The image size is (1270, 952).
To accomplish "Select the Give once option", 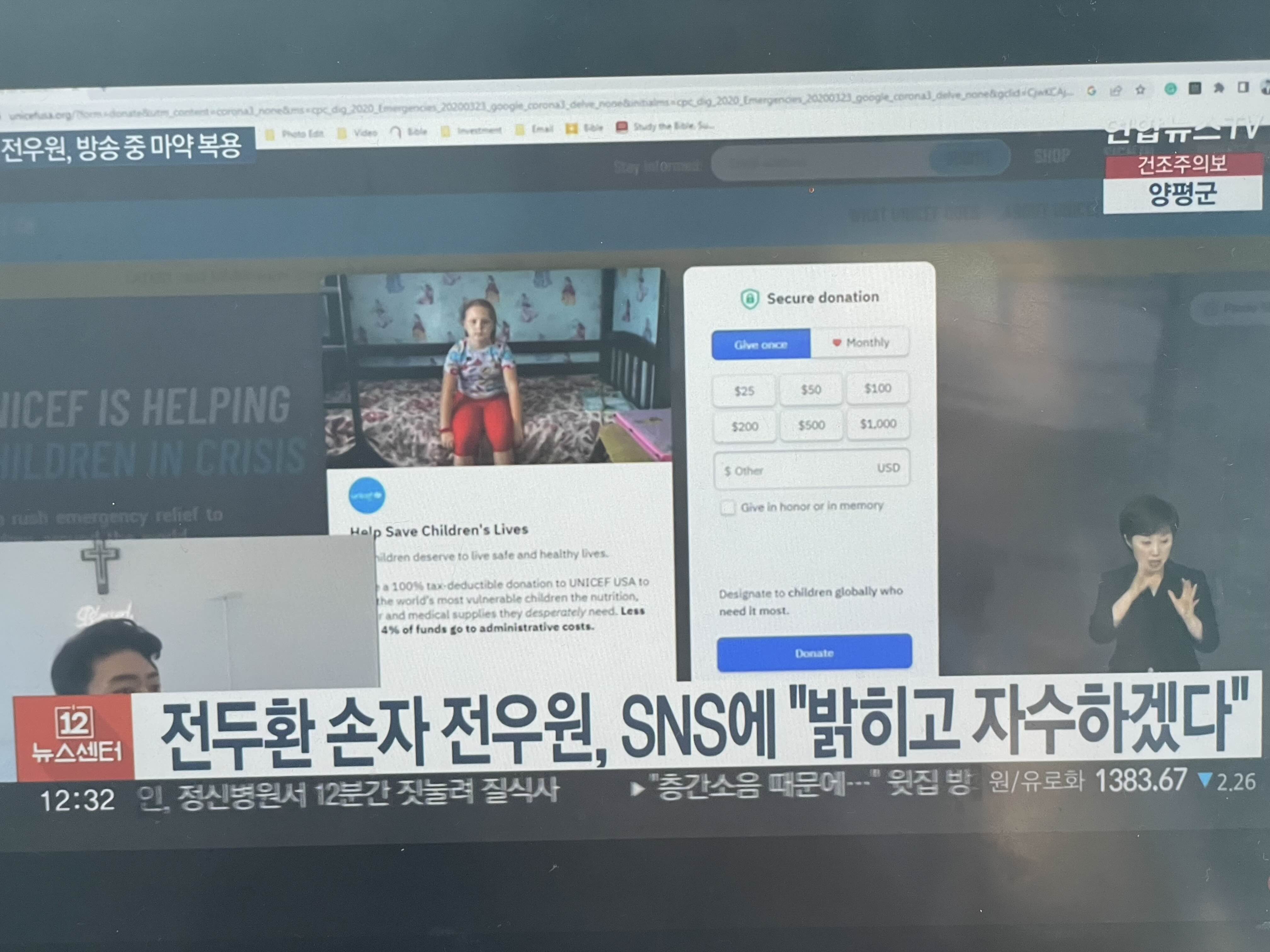I will coord(761,344).
